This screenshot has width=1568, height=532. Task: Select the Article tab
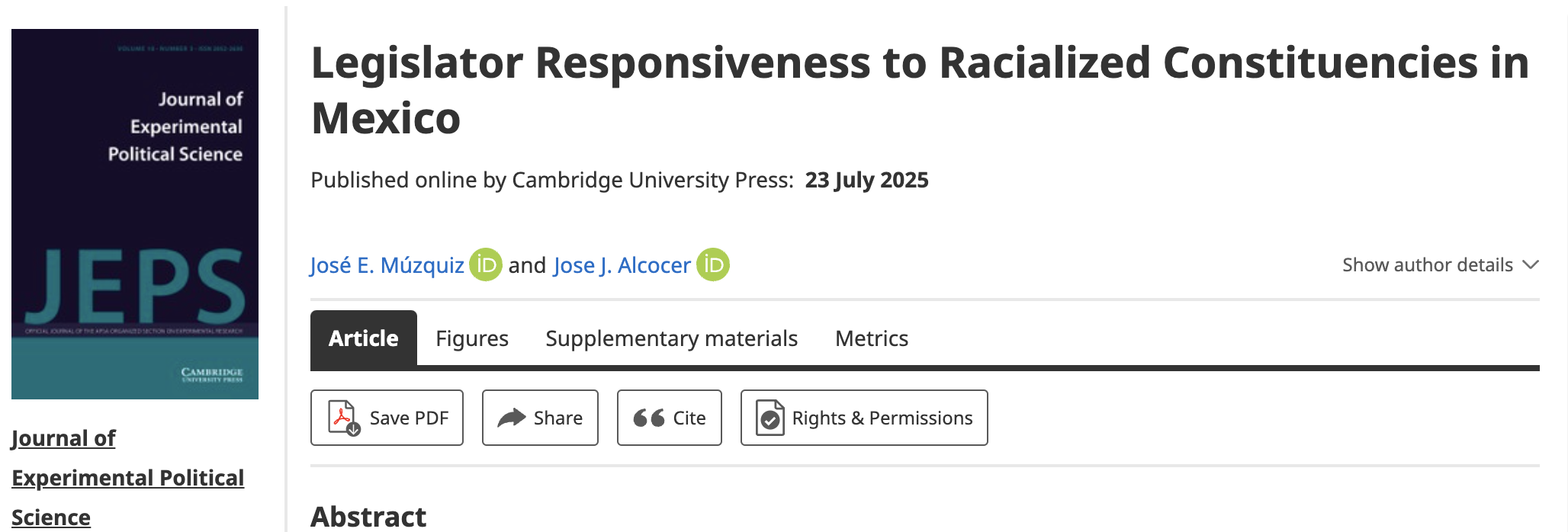363,338
